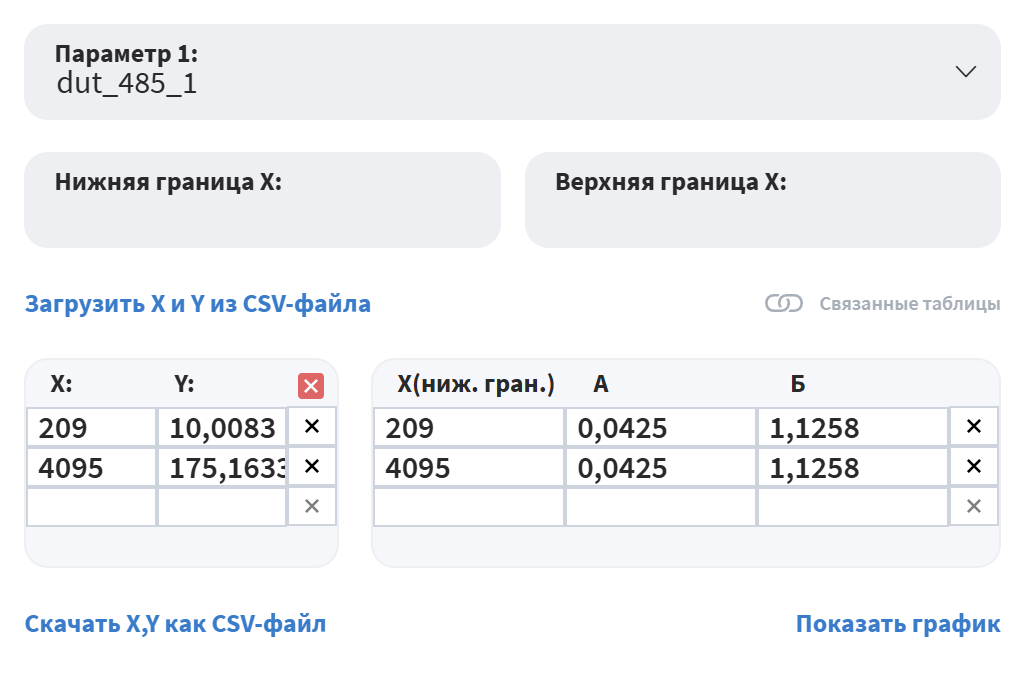Select the Y cell with value 10,0083
This screenshot has width=1026, height=690.
[x=222, y=428]
